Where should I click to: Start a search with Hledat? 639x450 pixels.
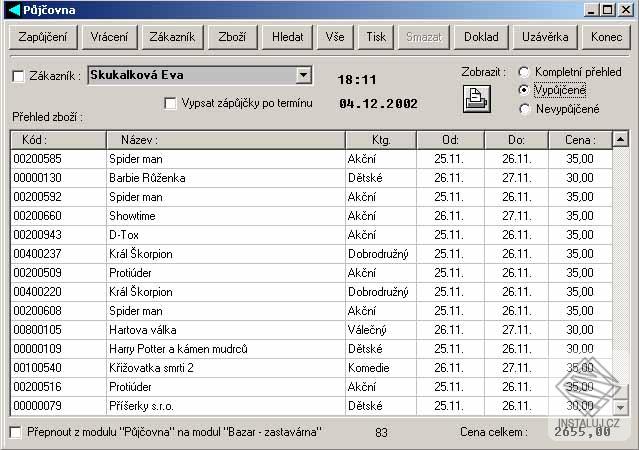287,37
